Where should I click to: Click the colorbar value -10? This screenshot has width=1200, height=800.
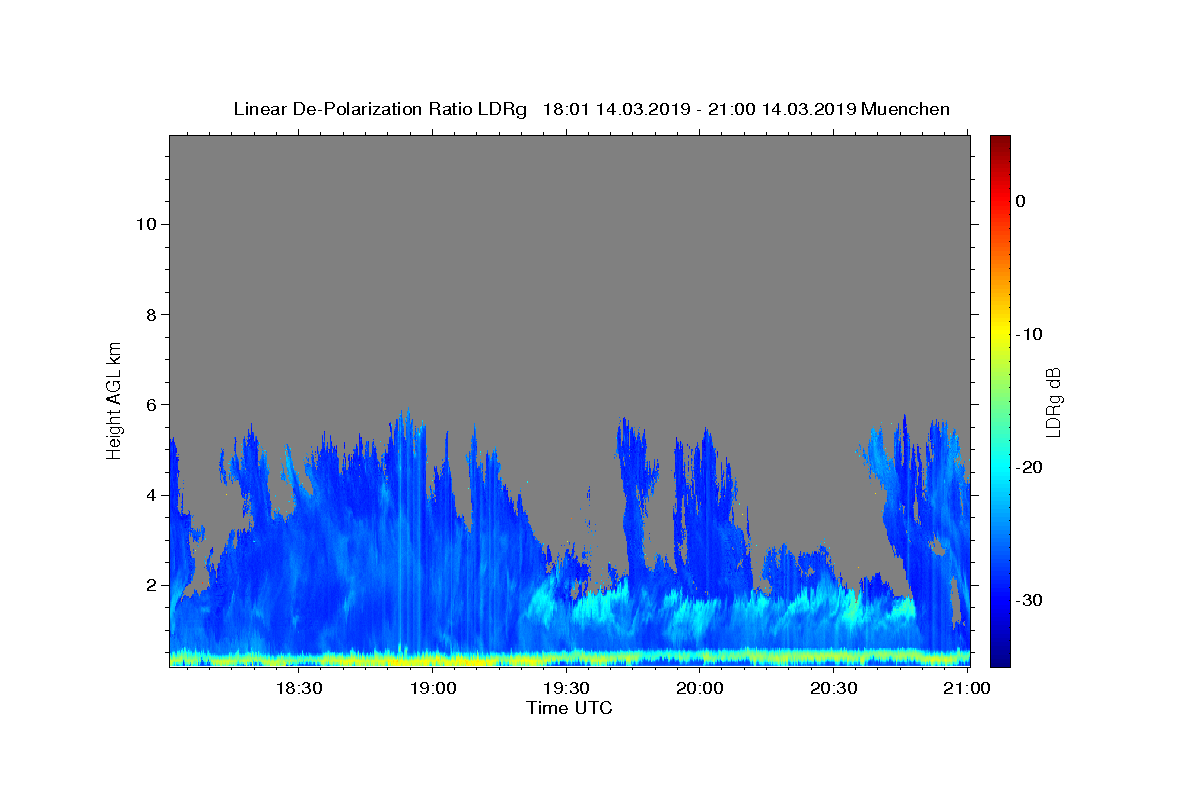click(x=1029, y=334)
